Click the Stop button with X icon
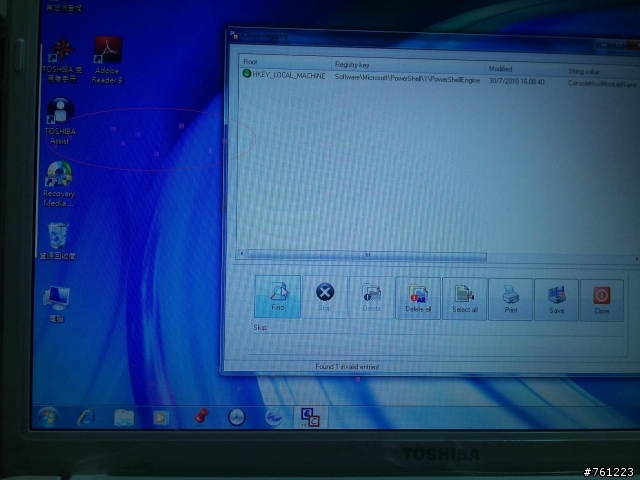 [x=325, y=297]
